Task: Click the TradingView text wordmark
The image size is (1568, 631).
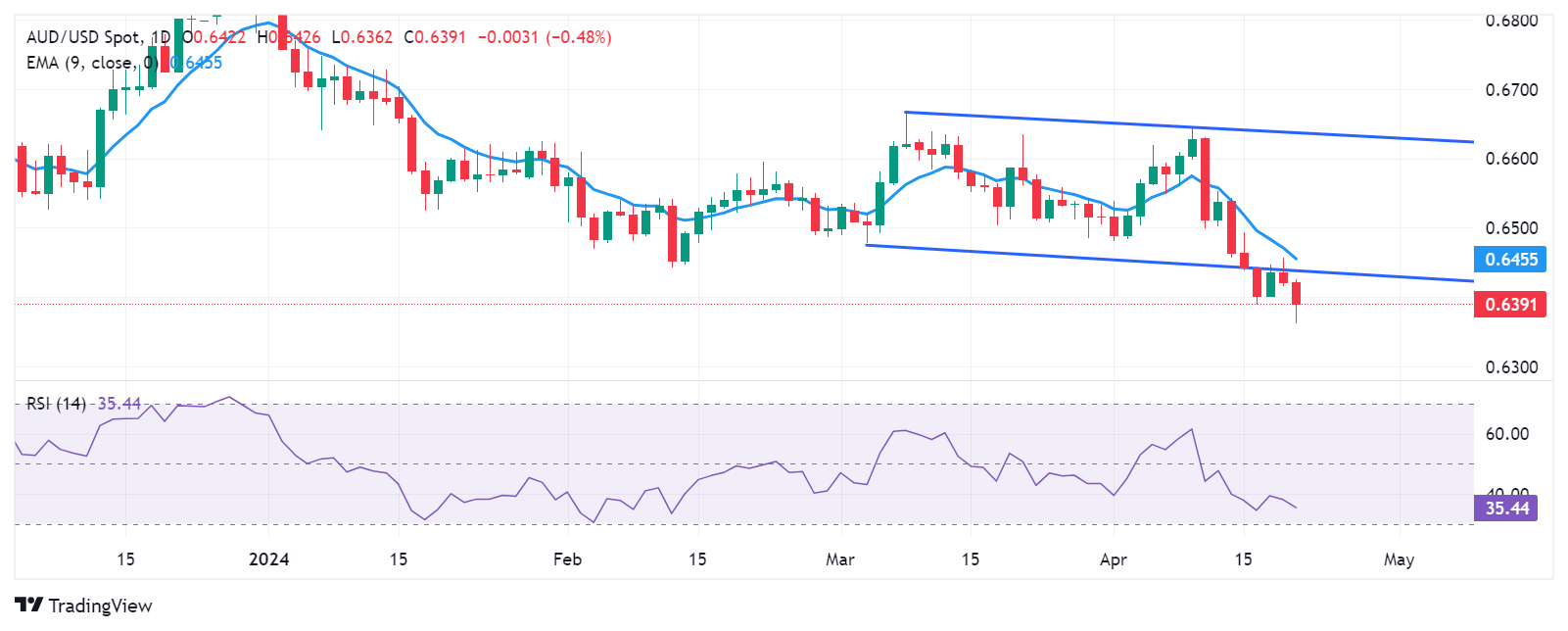Action: pyautogui.click(x=100, y=606)
